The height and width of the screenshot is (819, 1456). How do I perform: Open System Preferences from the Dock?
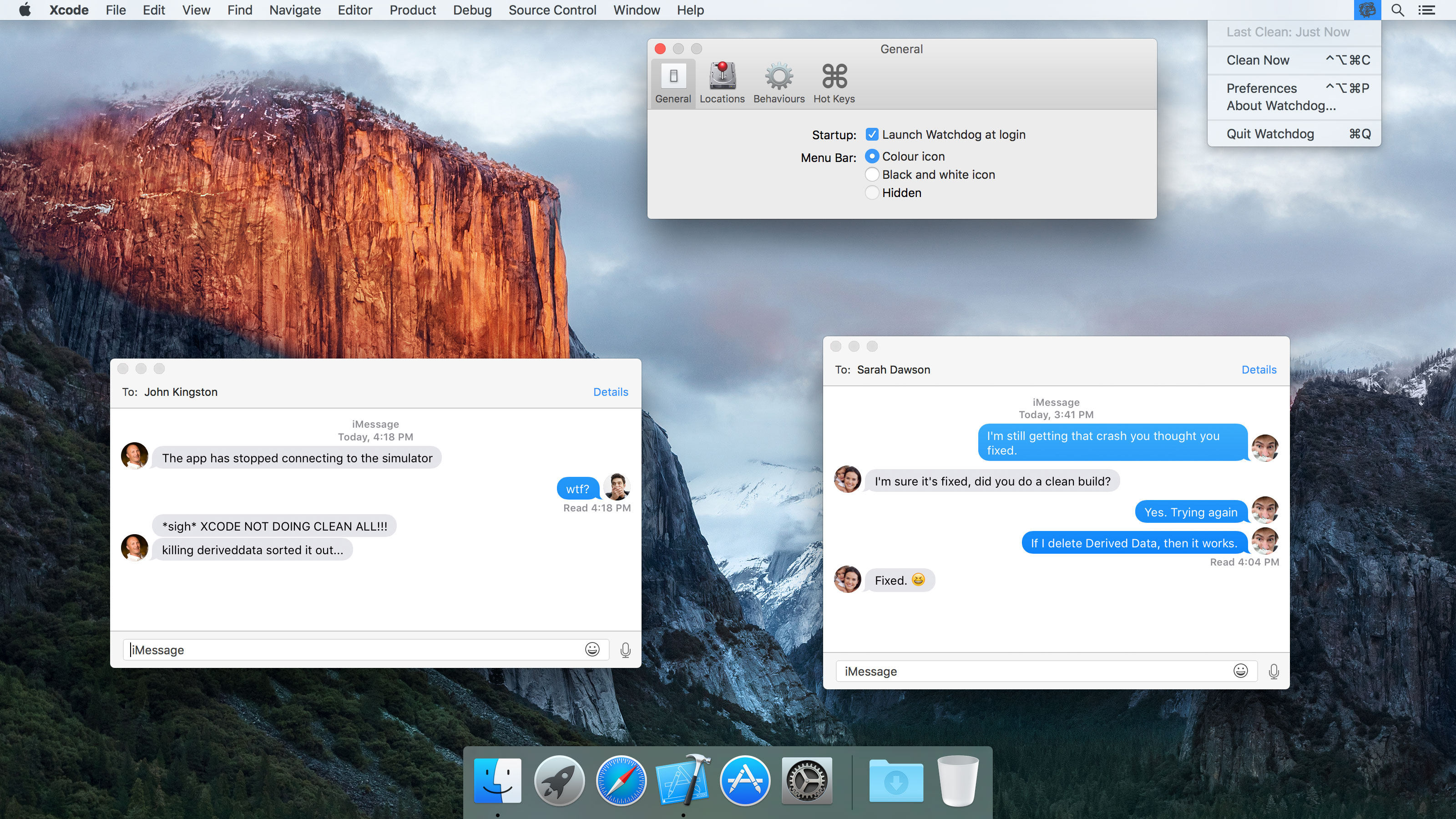(807, 781)
